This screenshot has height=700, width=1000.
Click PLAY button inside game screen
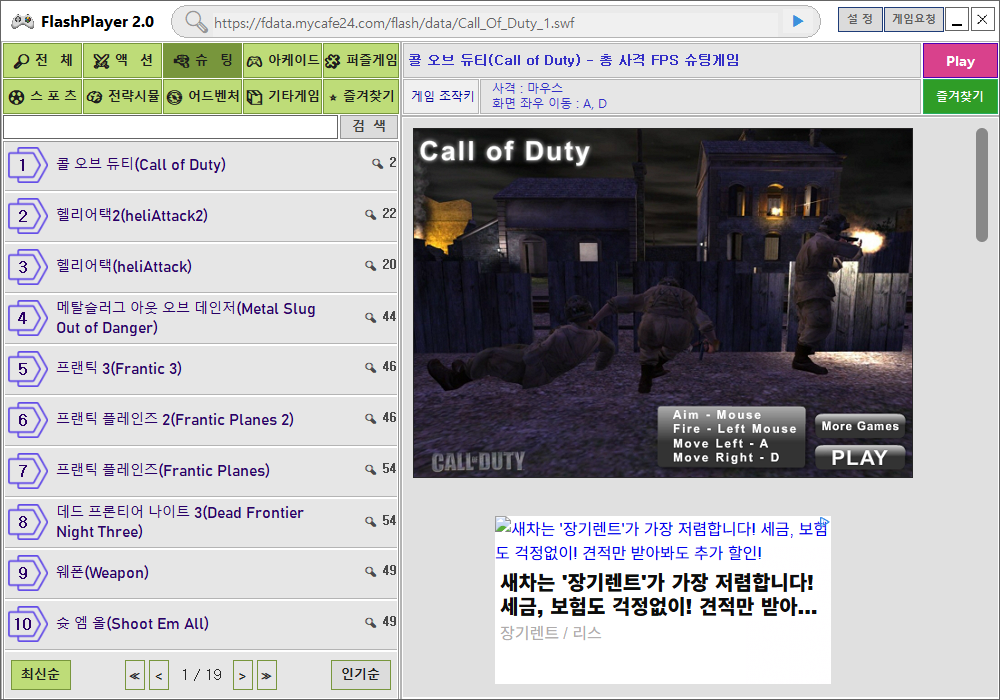(859, 458)
